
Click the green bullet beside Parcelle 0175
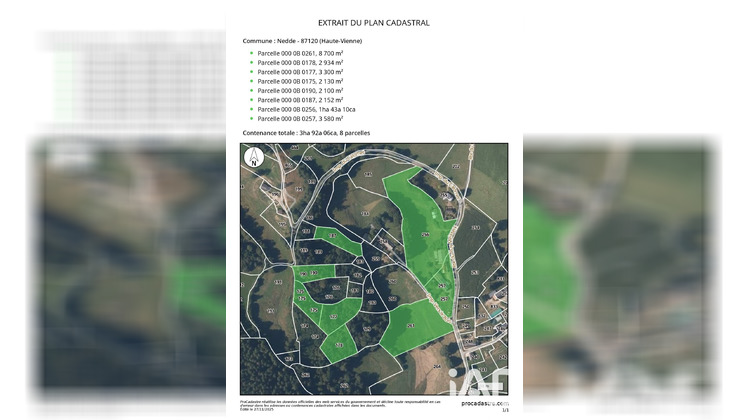(x=250, y=81)
